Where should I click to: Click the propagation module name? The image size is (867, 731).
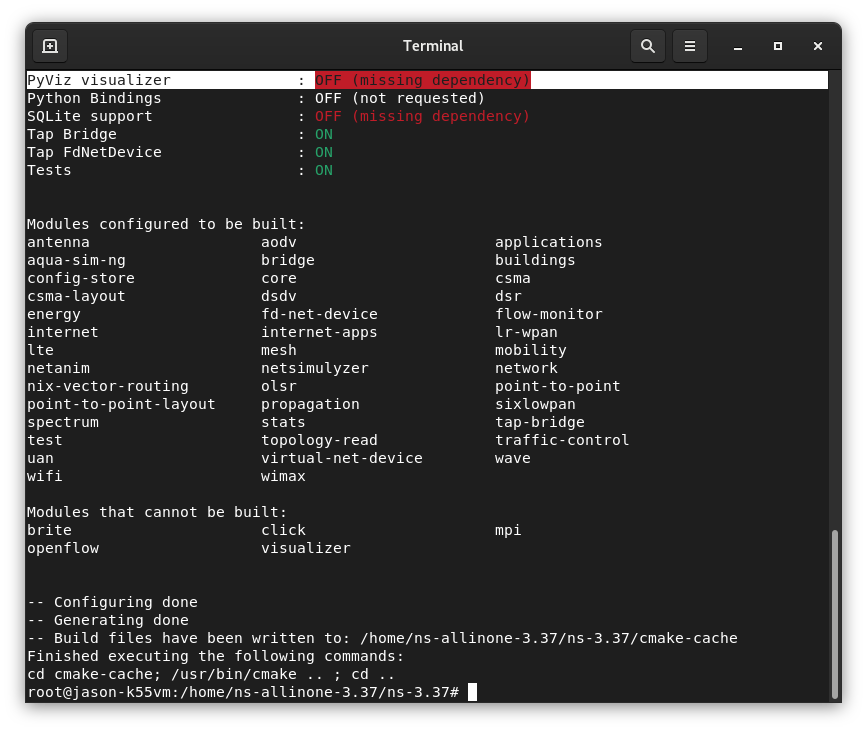[310, 404]
